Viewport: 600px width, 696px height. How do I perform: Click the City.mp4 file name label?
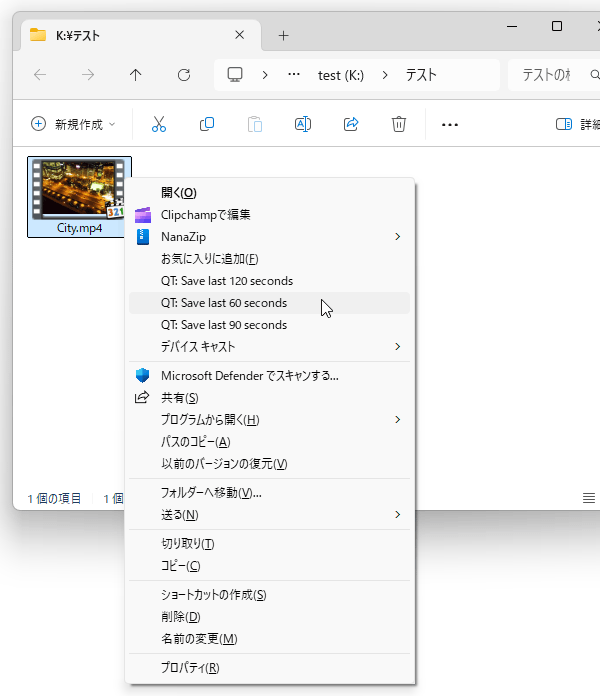click(79, 228)
